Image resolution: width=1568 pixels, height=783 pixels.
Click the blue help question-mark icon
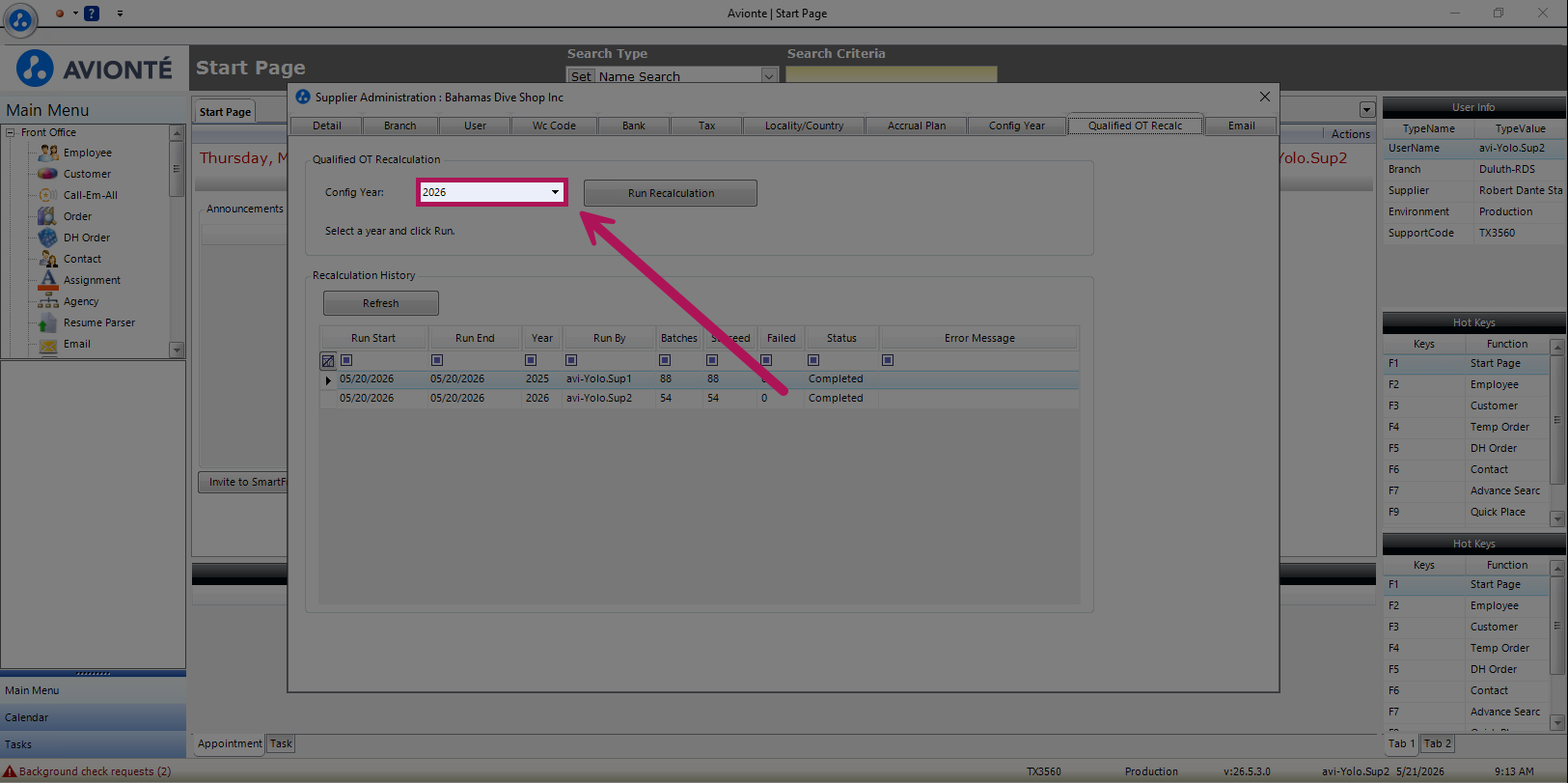(x=92, y=14)
